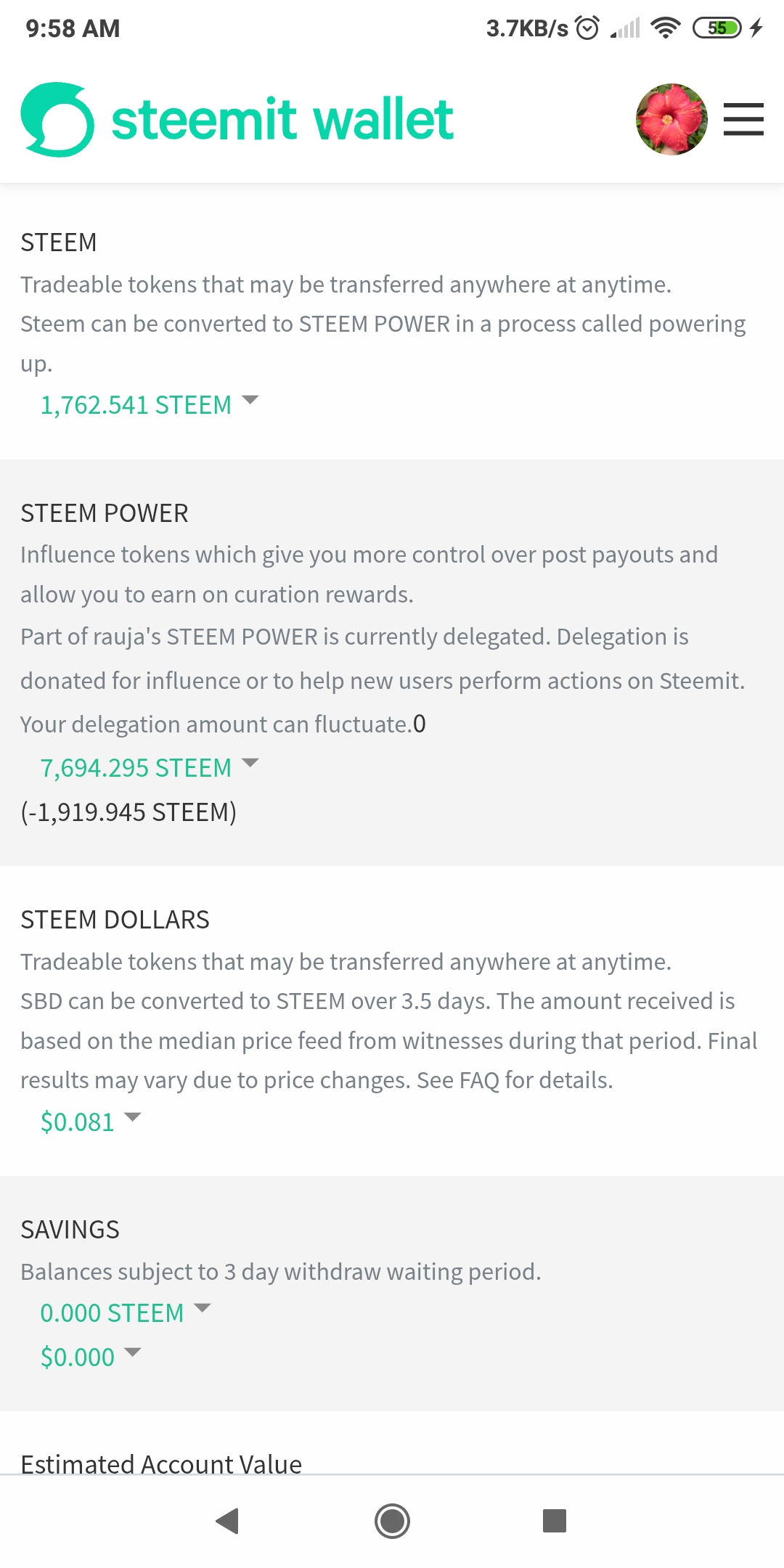The height and width of the screenshot is (1568, 784).
Task: Open the $0.081 Steem Dollars dropdown
Action: click(133, 1117)
